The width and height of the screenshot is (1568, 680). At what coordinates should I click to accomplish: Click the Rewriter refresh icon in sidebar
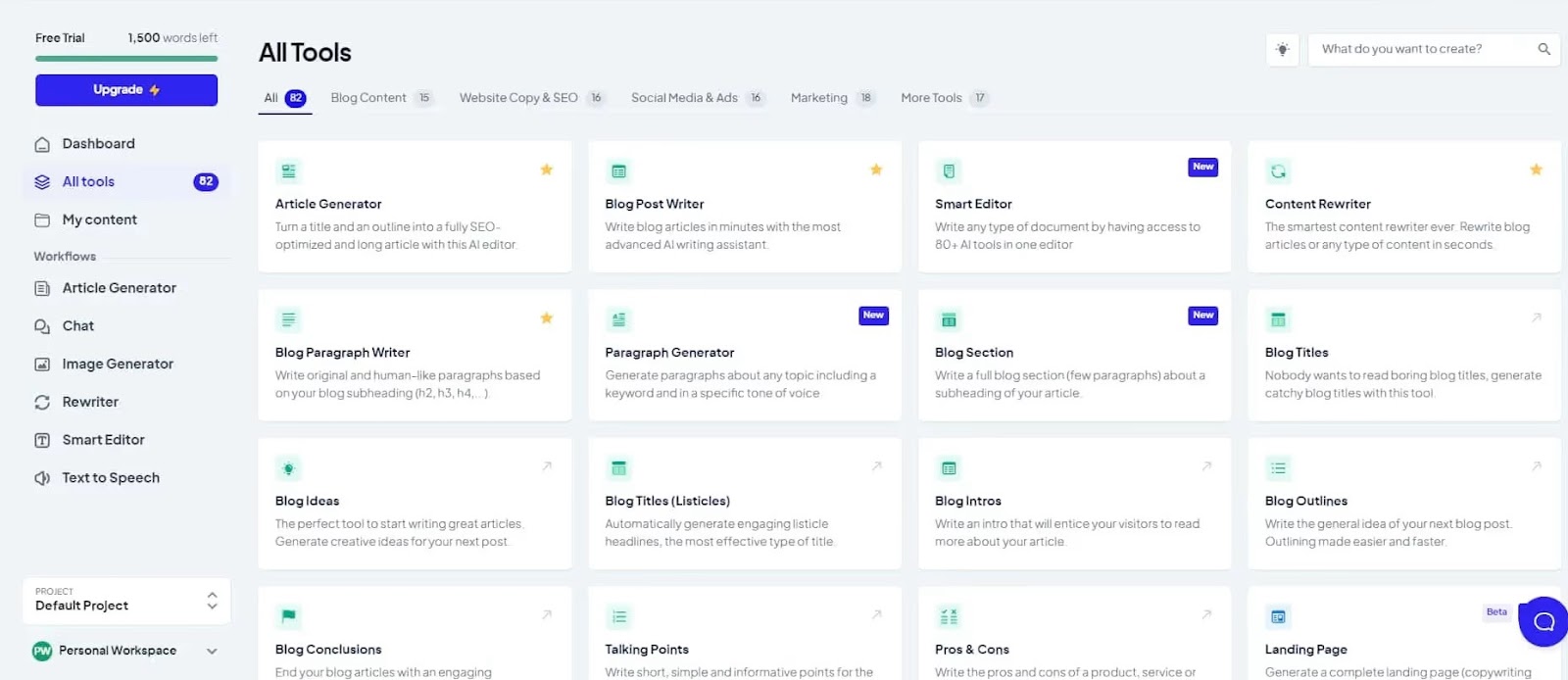[42, 403]
